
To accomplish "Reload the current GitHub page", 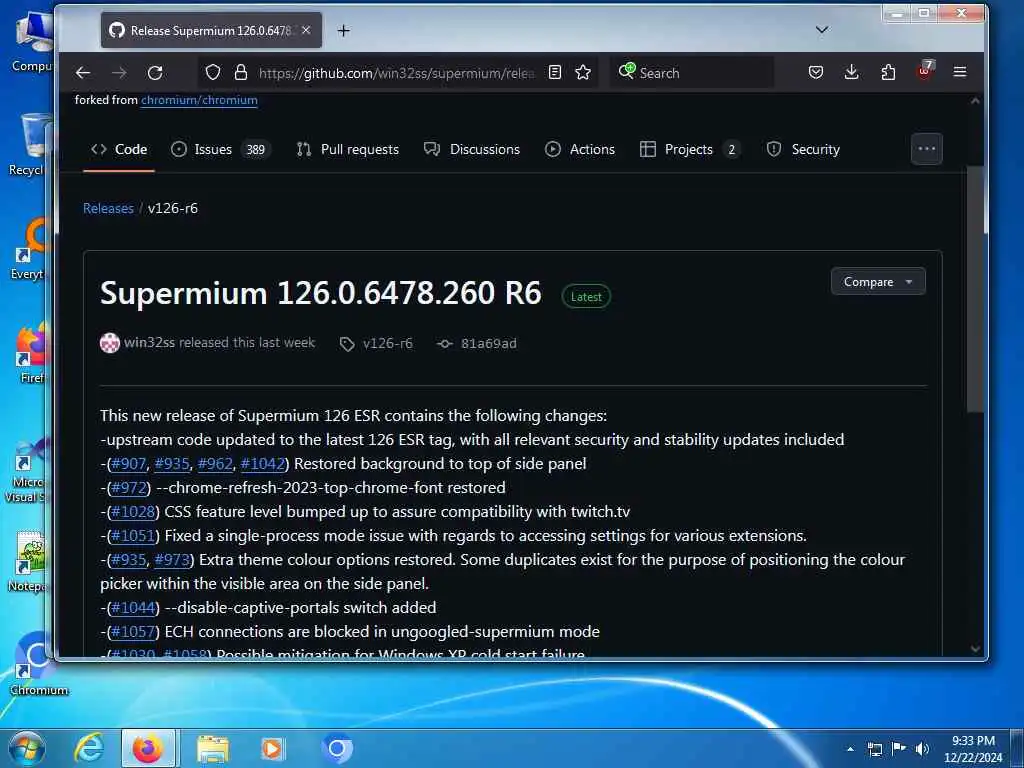I will [155, 72].
